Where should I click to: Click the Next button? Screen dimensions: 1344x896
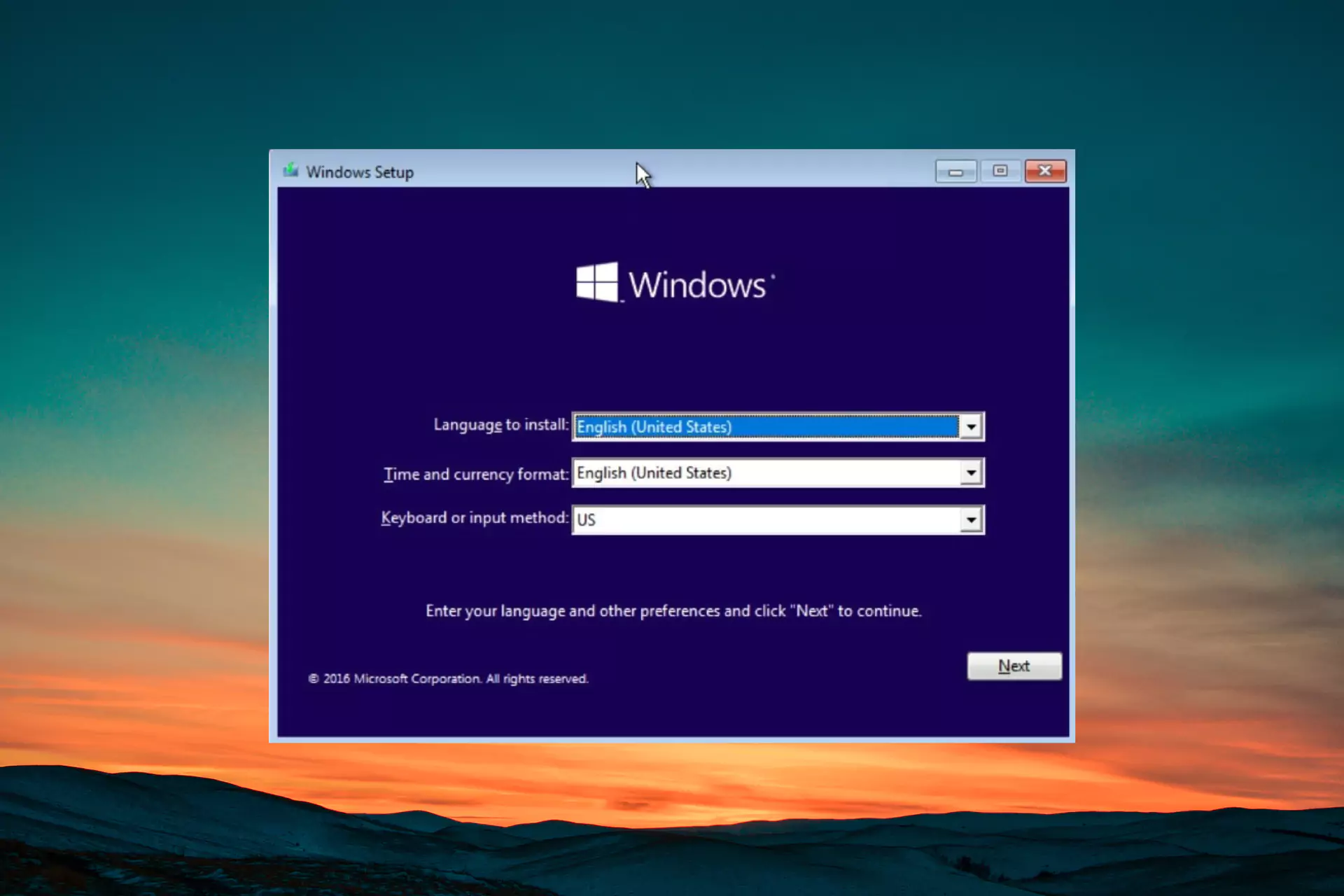tap(1014, 666)
